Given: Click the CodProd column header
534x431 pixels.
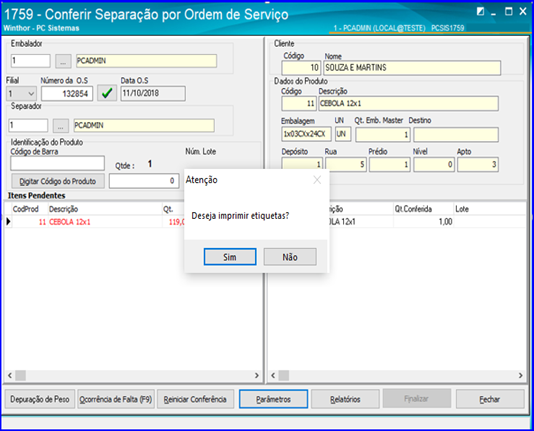Looking at the screenshot, I should [26, 209].
